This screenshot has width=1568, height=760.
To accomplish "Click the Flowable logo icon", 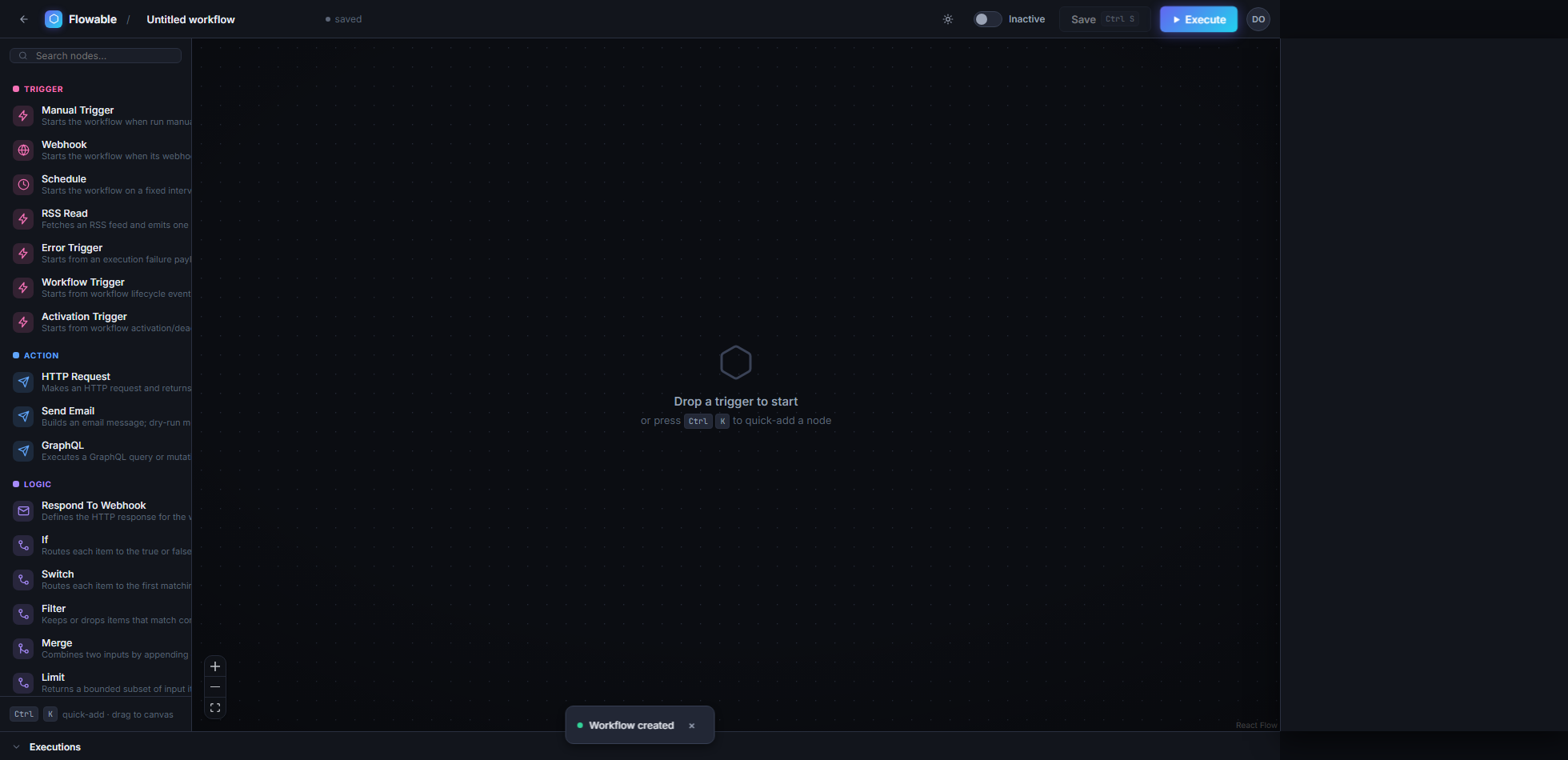I will 54,19.
